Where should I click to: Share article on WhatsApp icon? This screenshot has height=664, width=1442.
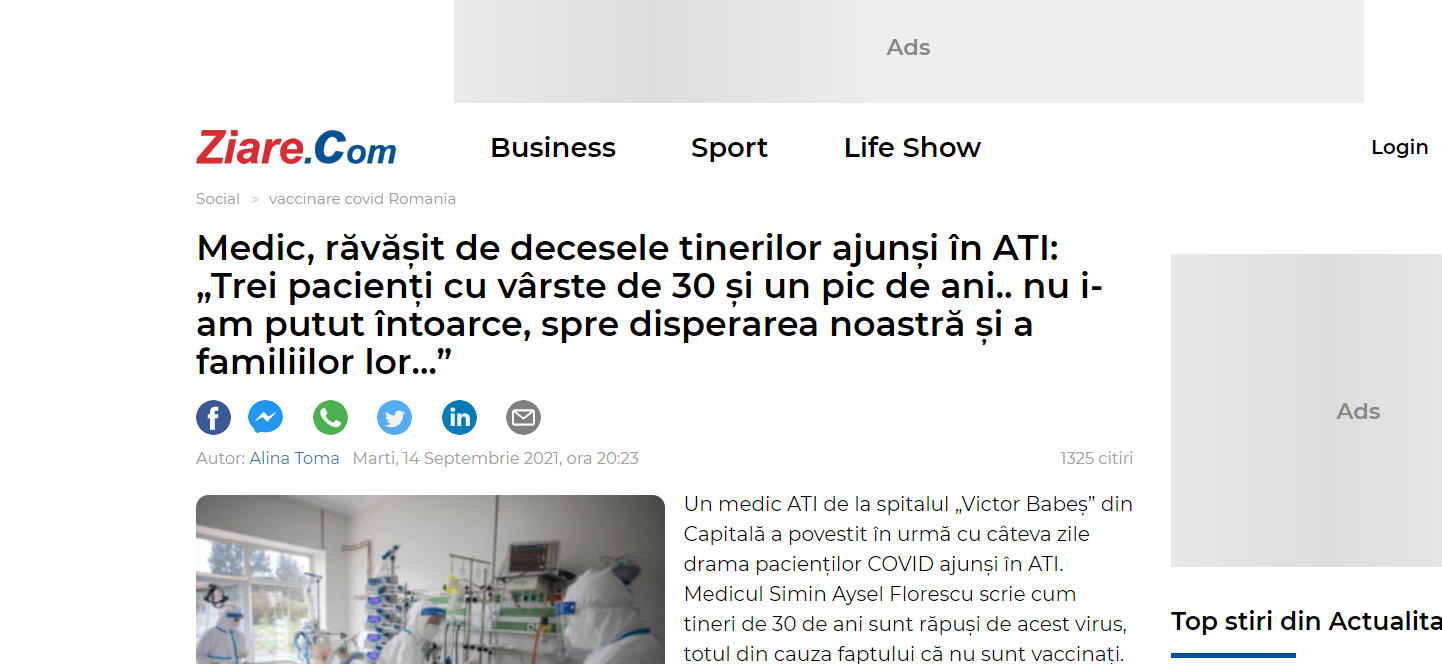[331, 417]
